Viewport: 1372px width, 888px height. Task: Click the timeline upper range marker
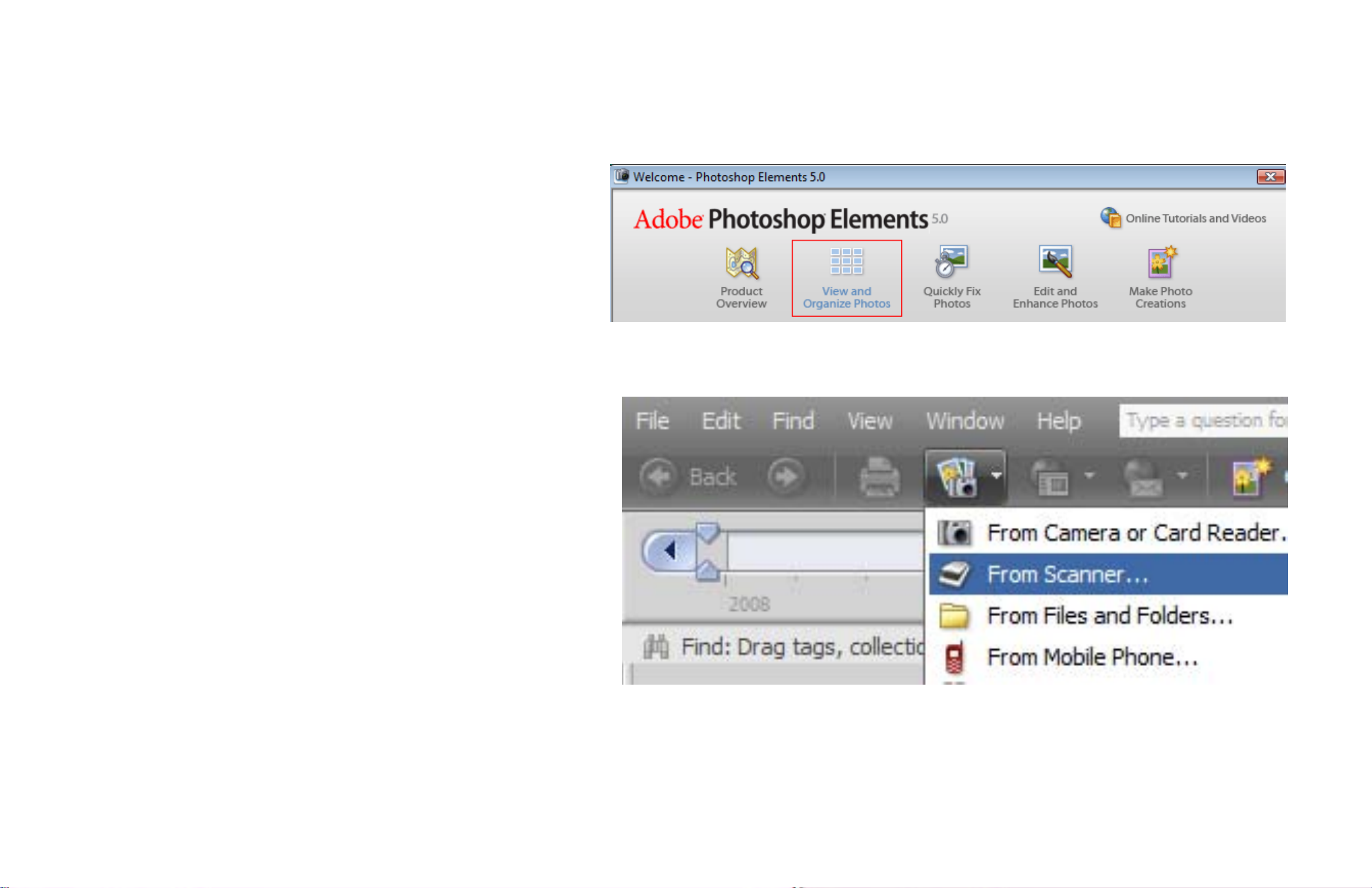pos(708,532)
